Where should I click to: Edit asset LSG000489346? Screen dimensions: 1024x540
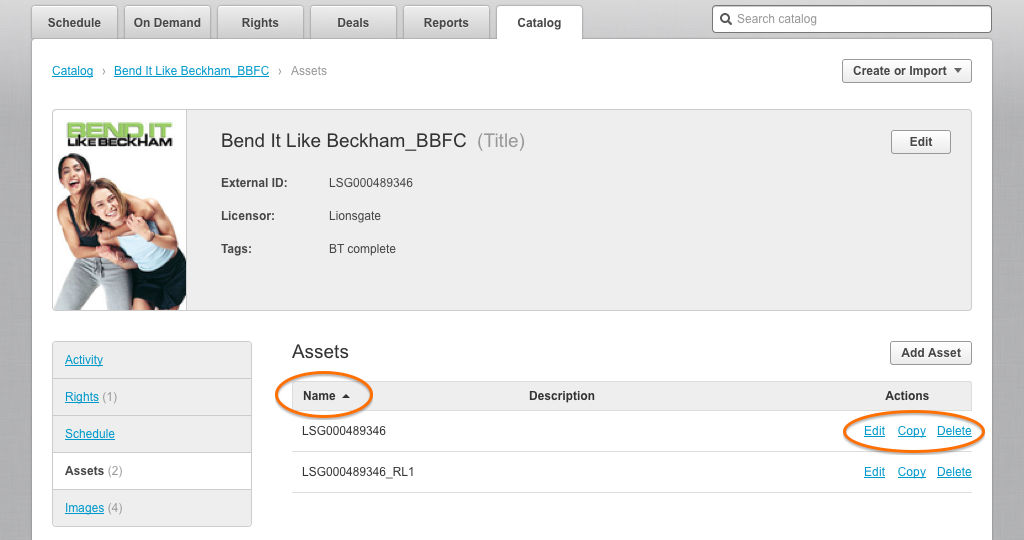[x=874, y=431]
